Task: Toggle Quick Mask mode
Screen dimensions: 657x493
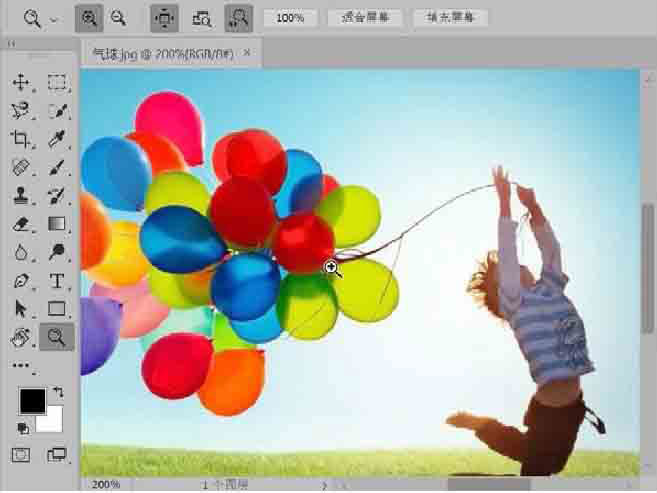Action: (21, 455)
